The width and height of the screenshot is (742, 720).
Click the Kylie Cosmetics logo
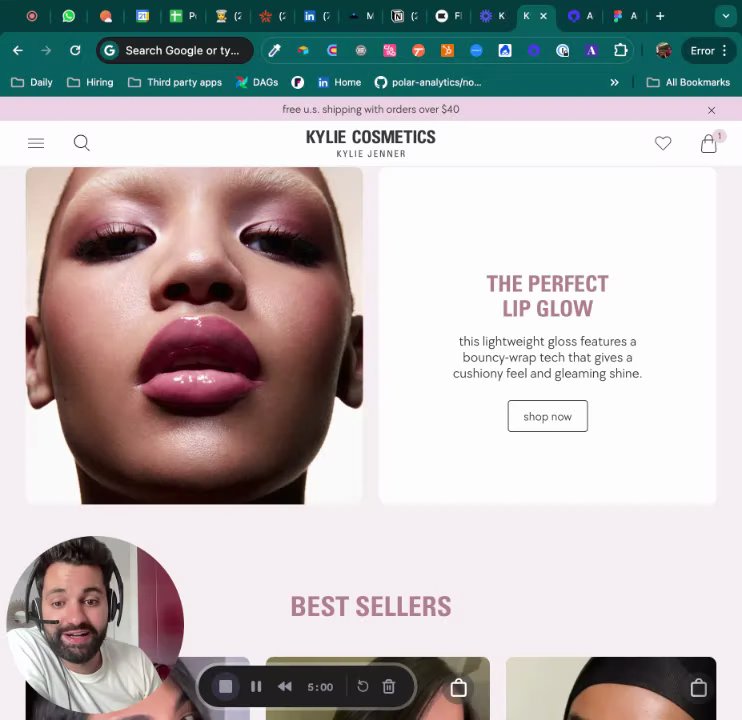[371, 143]
